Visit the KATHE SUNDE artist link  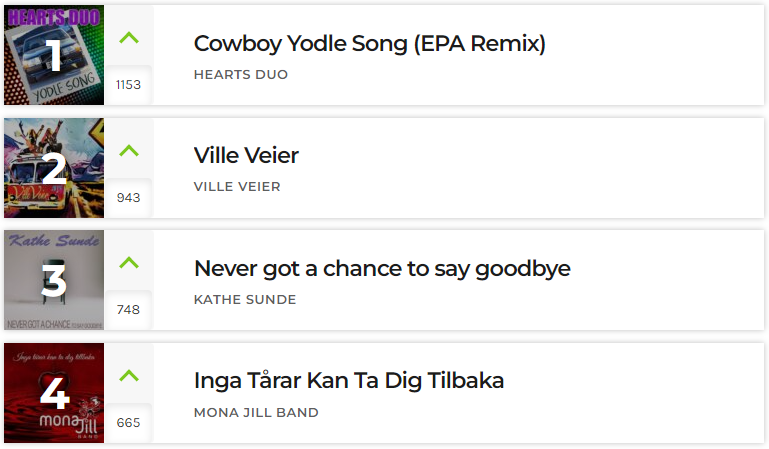(245, 299)
